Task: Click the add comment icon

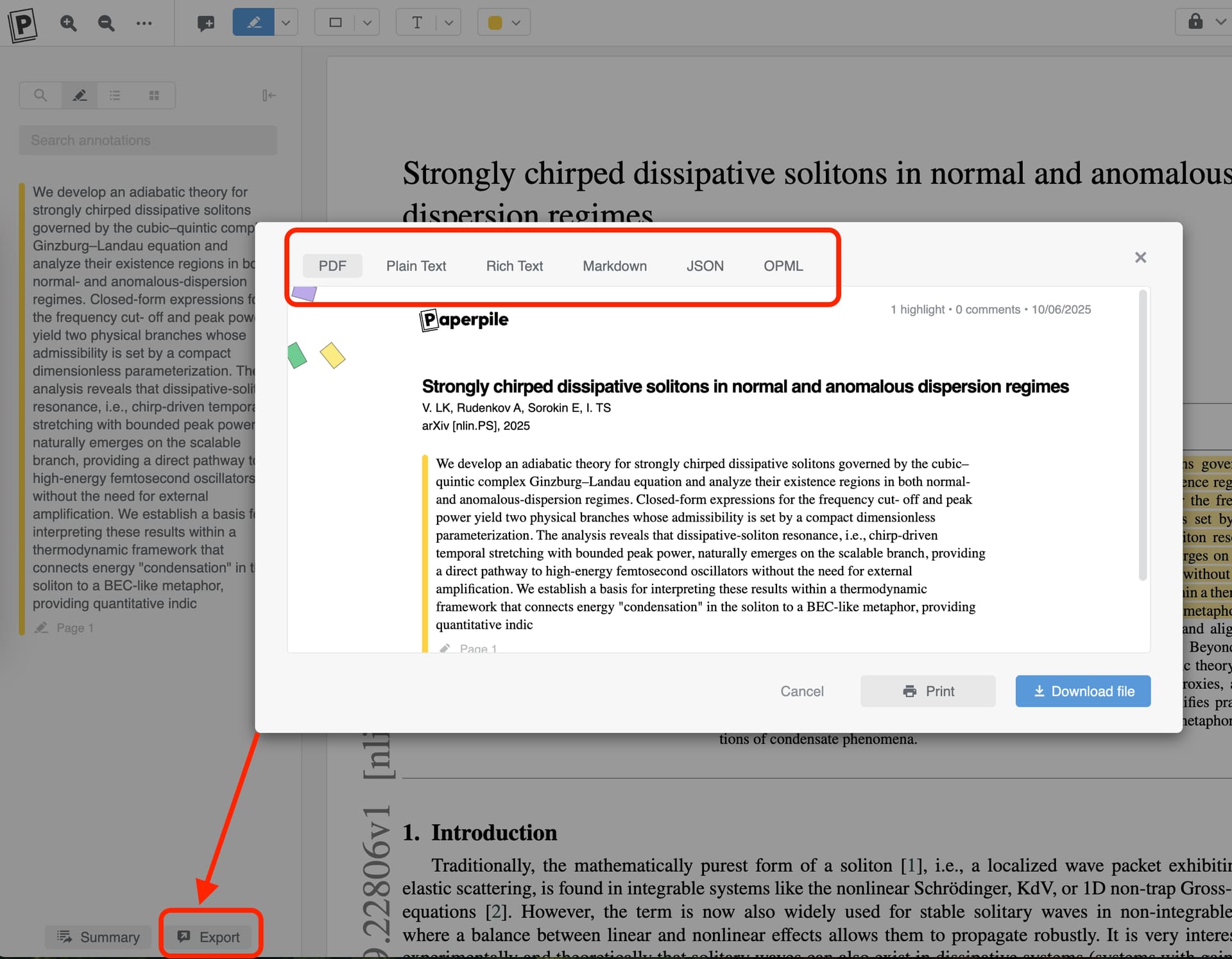Action: (205, 23)
